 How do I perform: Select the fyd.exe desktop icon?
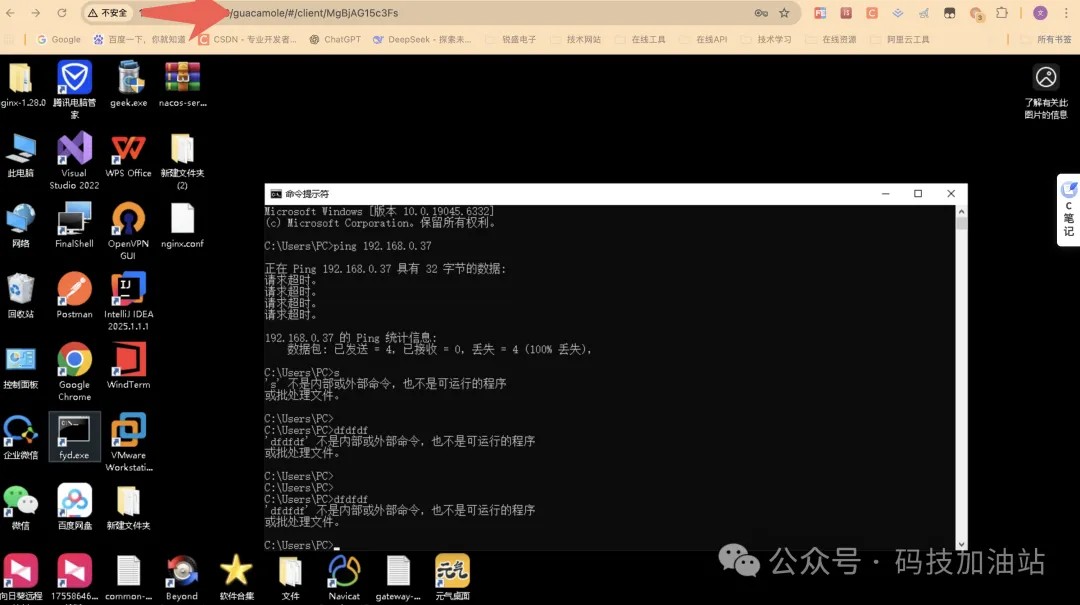[74, 437]
